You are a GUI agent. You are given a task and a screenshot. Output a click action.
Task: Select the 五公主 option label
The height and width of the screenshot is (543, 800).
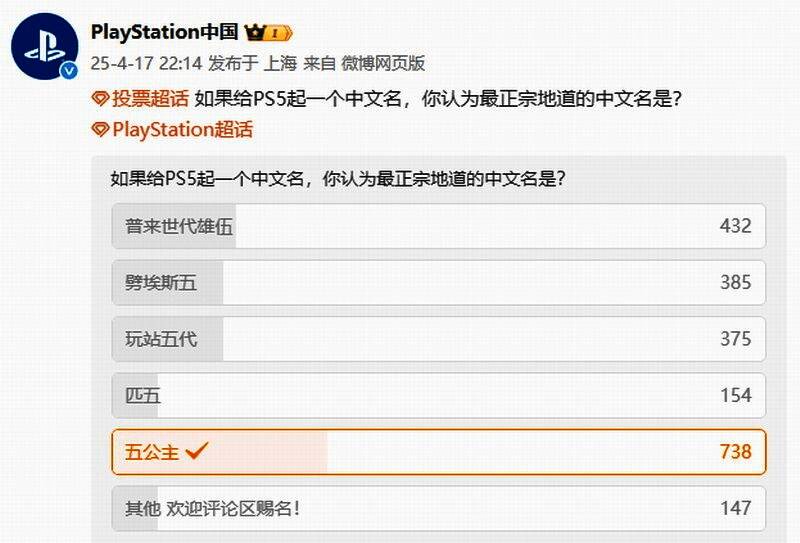pos(152,452)
